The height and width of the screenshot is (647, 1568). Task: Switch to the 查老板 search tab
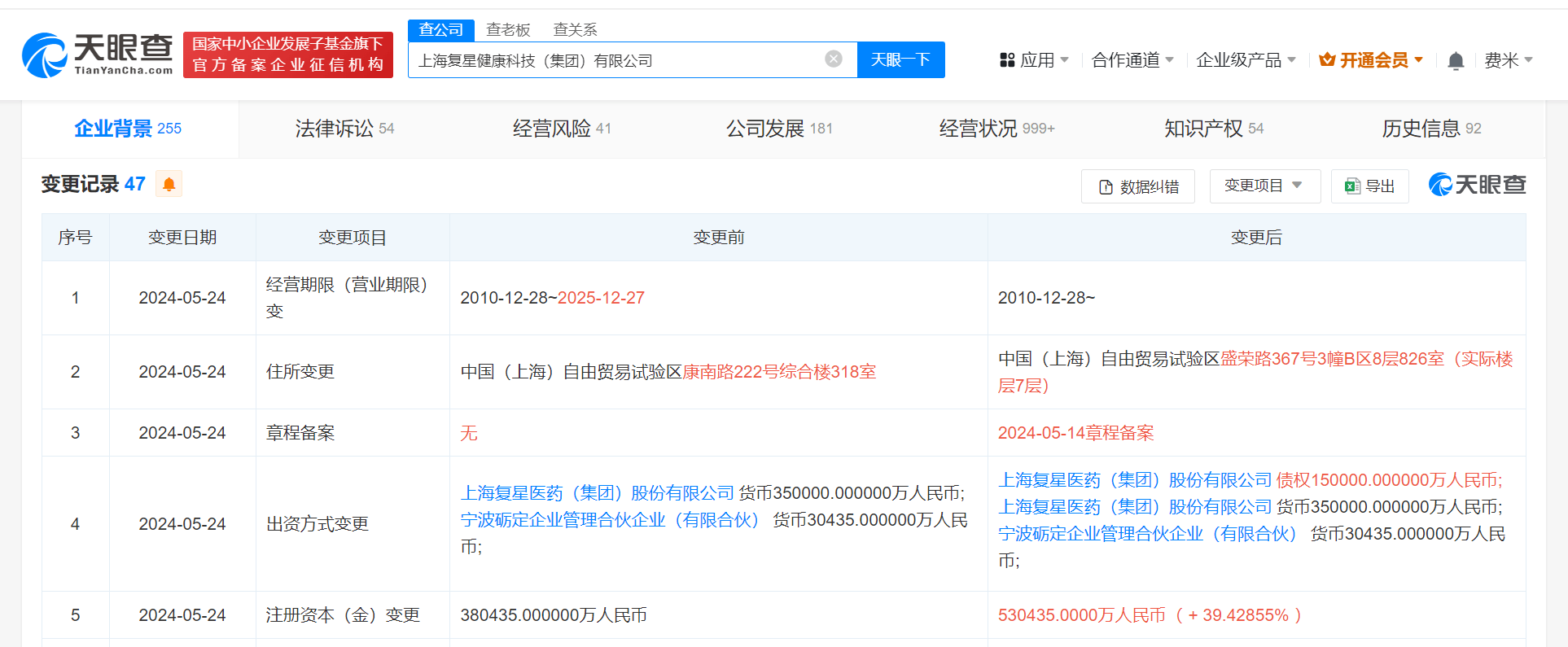point(508,30)
